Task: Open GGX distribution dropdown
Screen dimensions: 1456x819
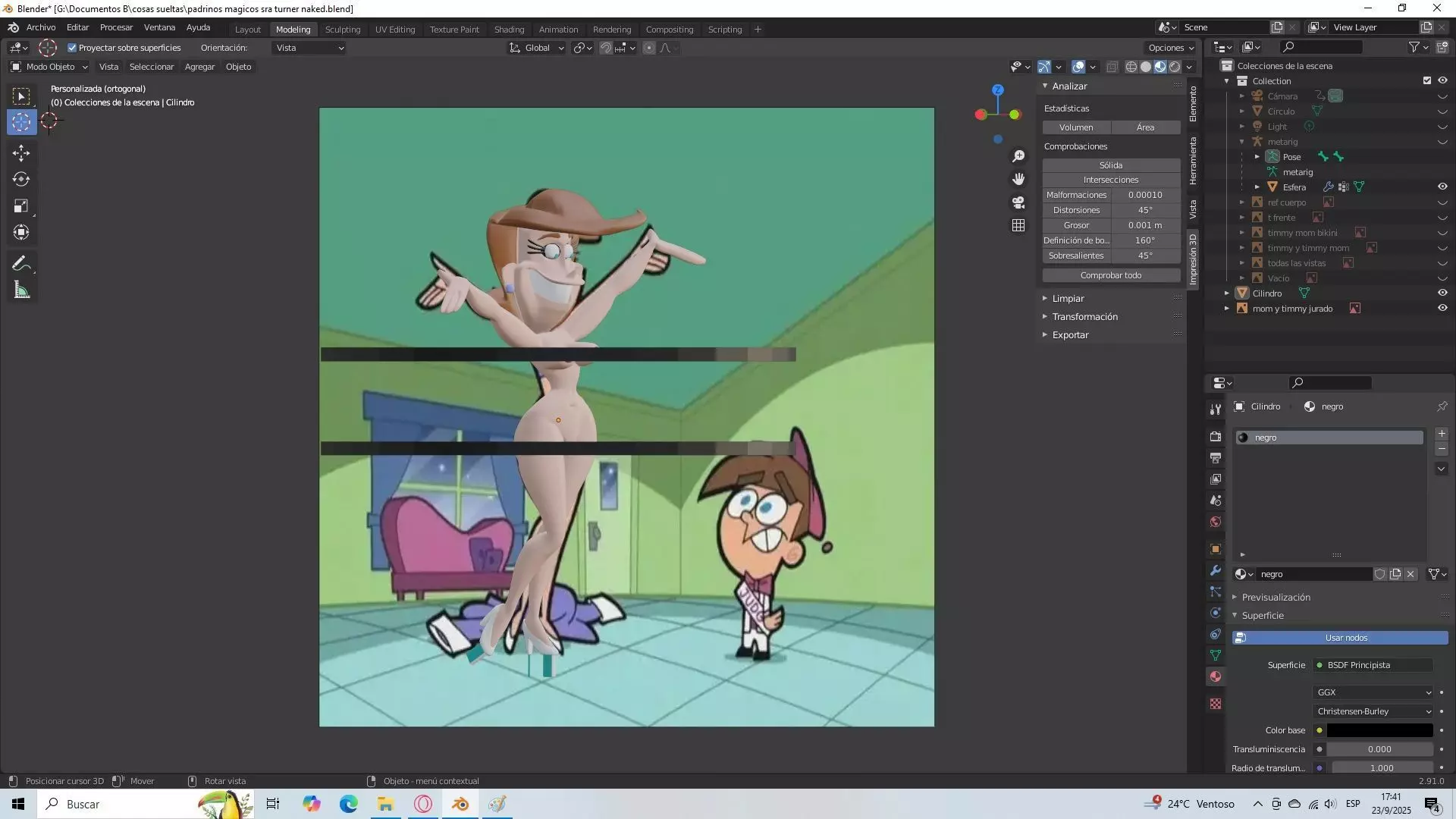Action: pyautogui.click(x=1373, y=692)
